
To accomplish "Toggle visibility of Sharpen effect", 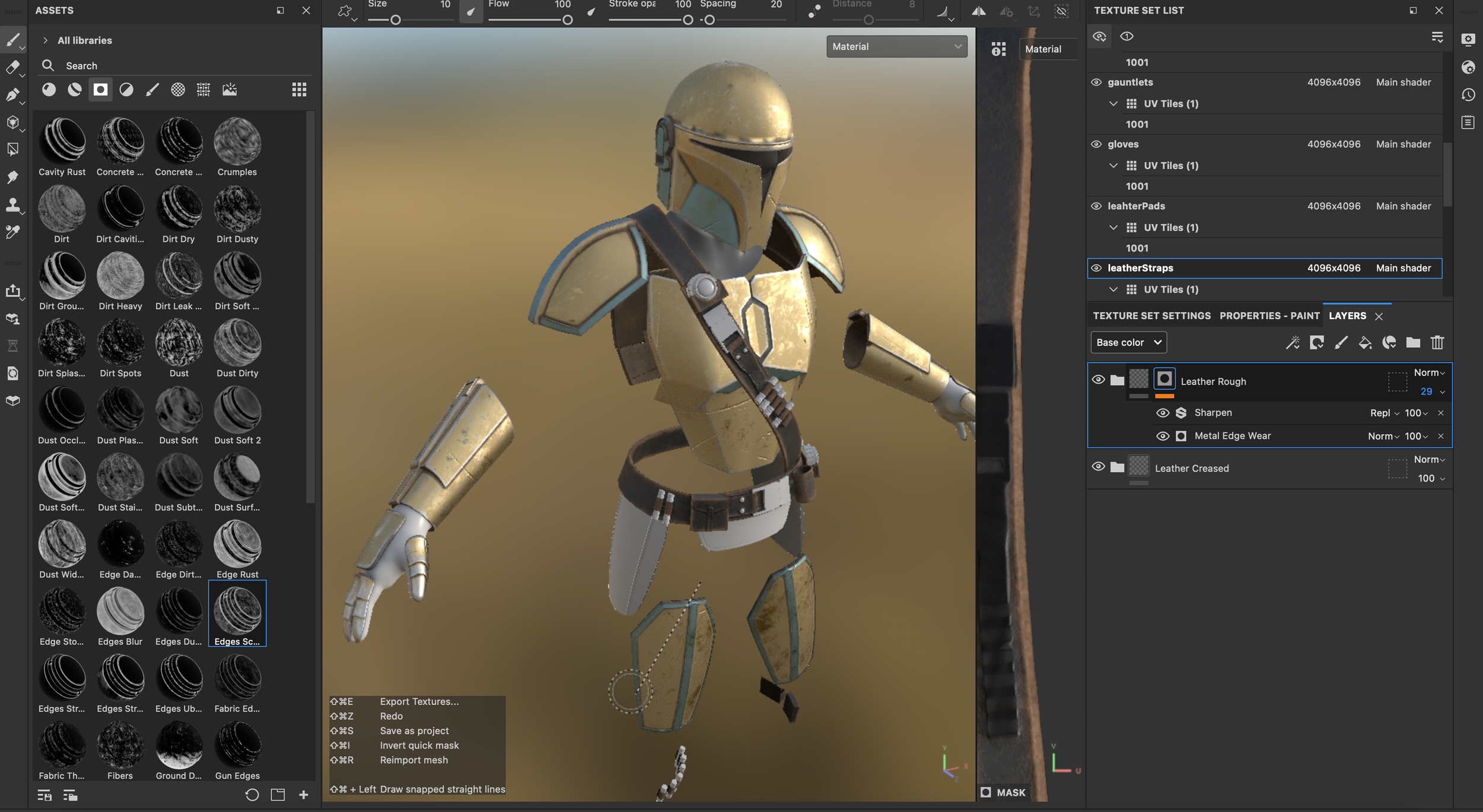I will (1163, 413).
